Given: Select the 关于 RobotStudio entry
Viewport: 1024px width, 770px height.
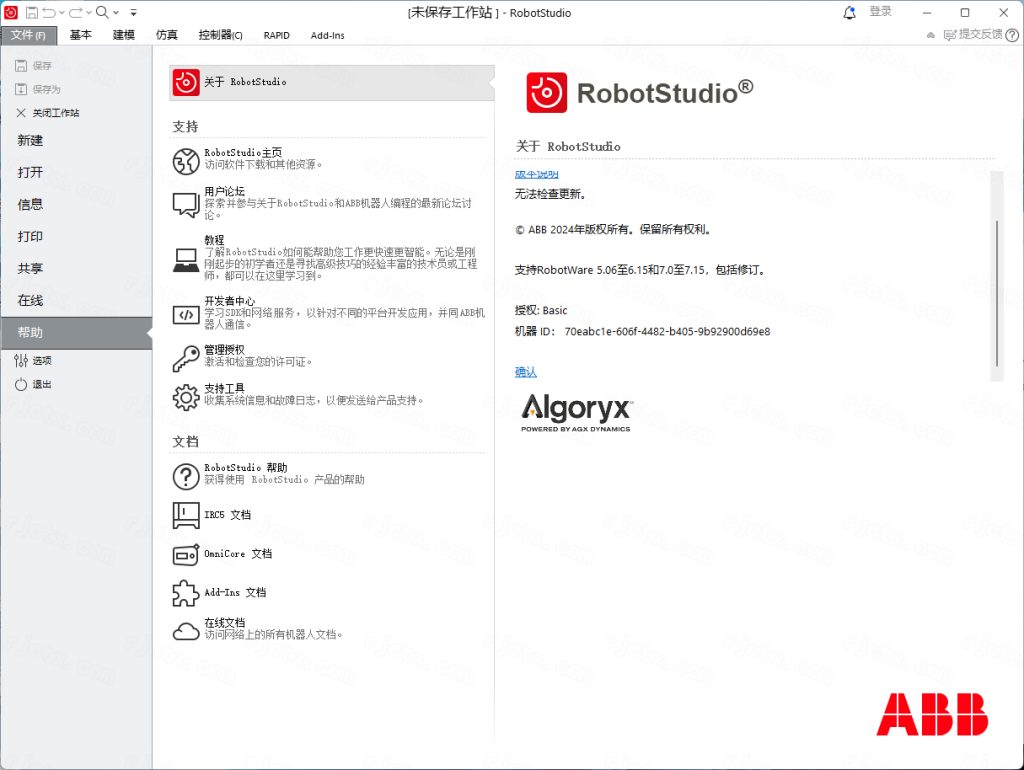Looking at the screenshot, I should point(331,82).
